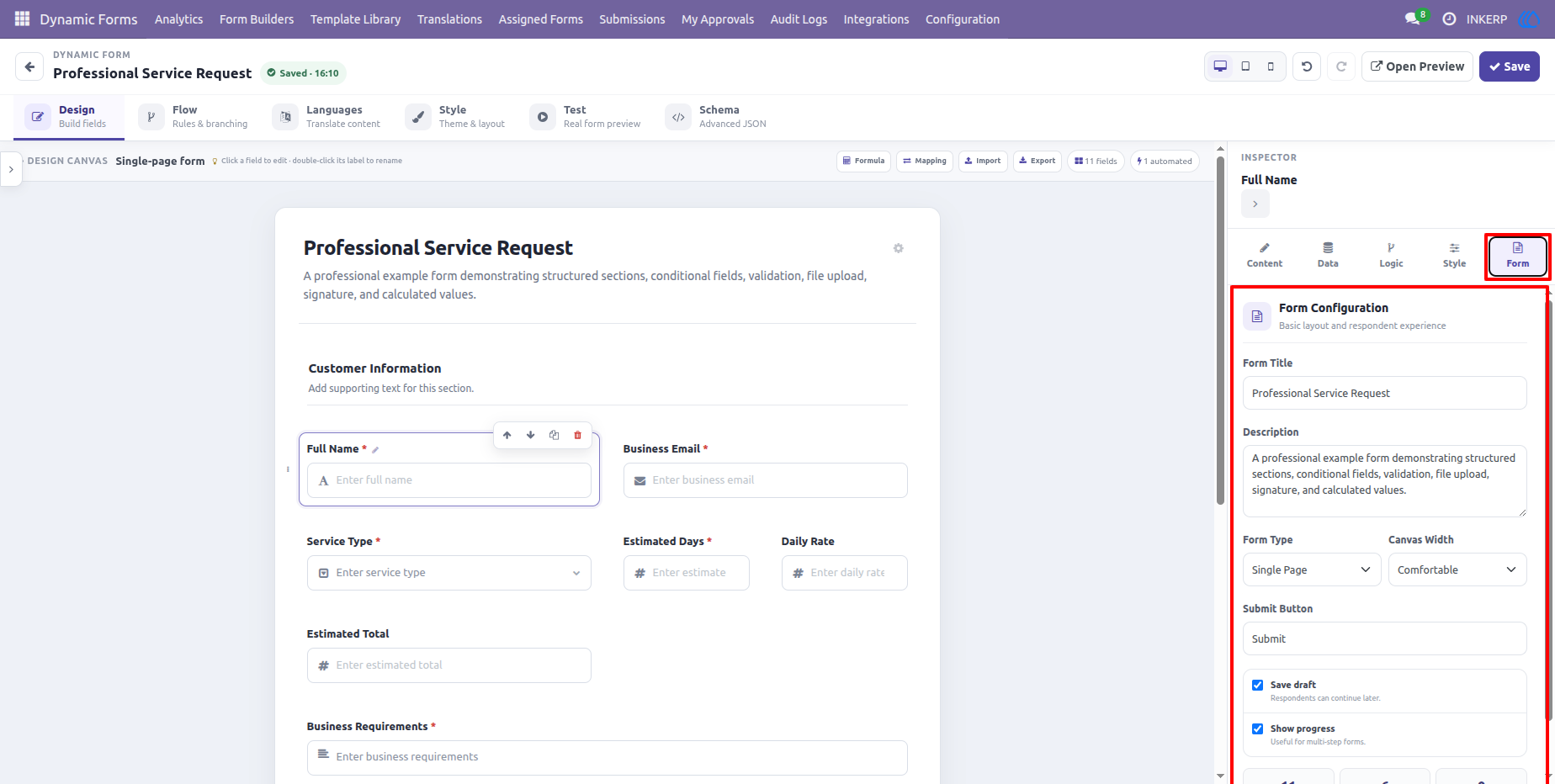Open the Style theme & layout tab
1555x784 pixels.
(456, 117)
